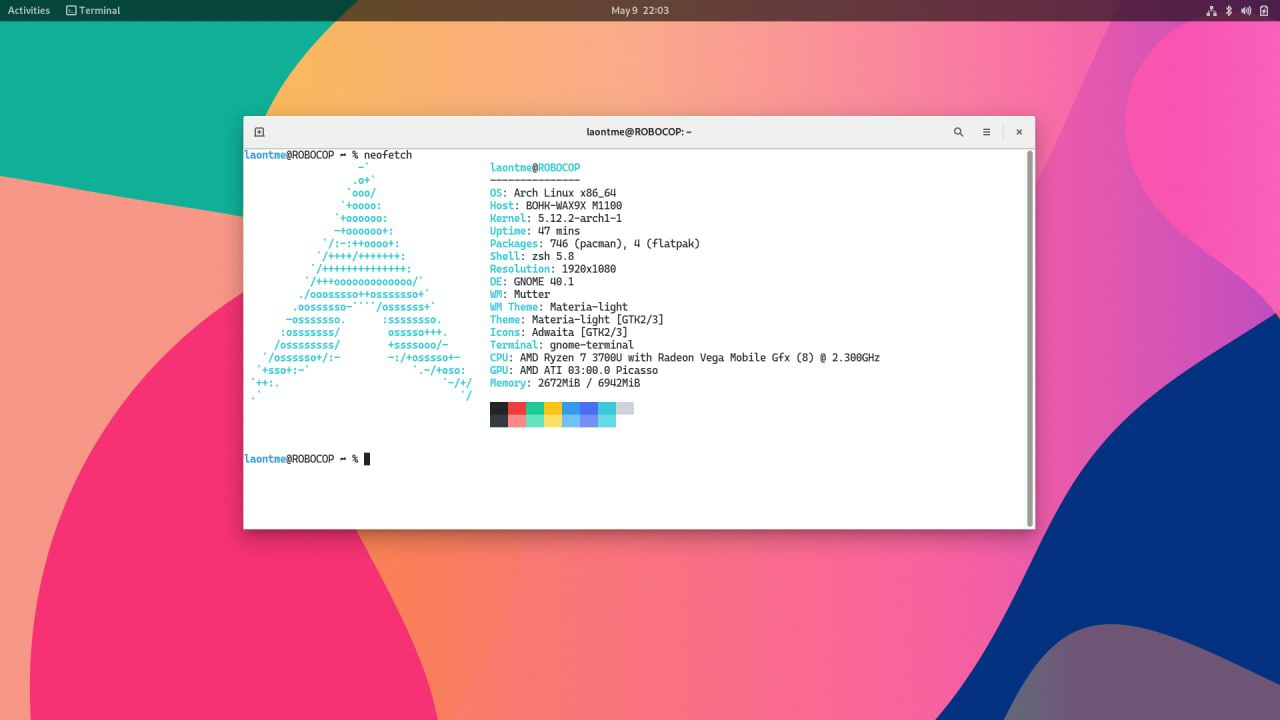This screenshot has height=720, width=1280.
Task: Click the Icons: Adwaita [GTK2/3] line
Action: 559,333
